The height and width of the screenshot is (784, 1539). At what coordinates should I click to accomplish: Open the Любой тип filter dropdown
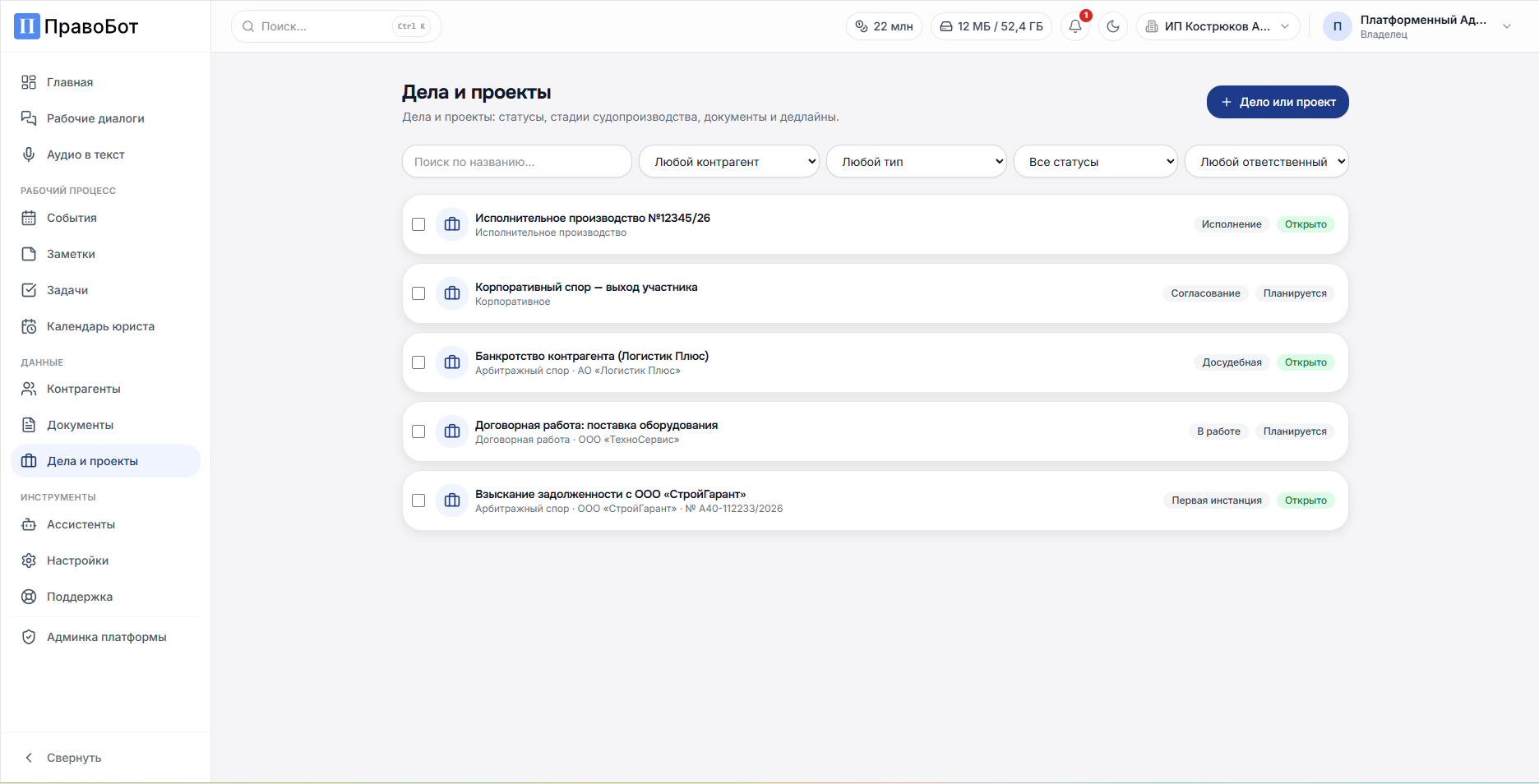(917, 161)
